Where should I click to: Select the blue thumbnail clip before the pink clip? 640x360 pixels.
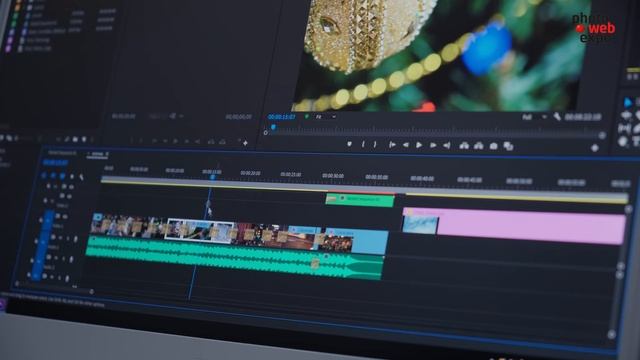coord(420,224)
